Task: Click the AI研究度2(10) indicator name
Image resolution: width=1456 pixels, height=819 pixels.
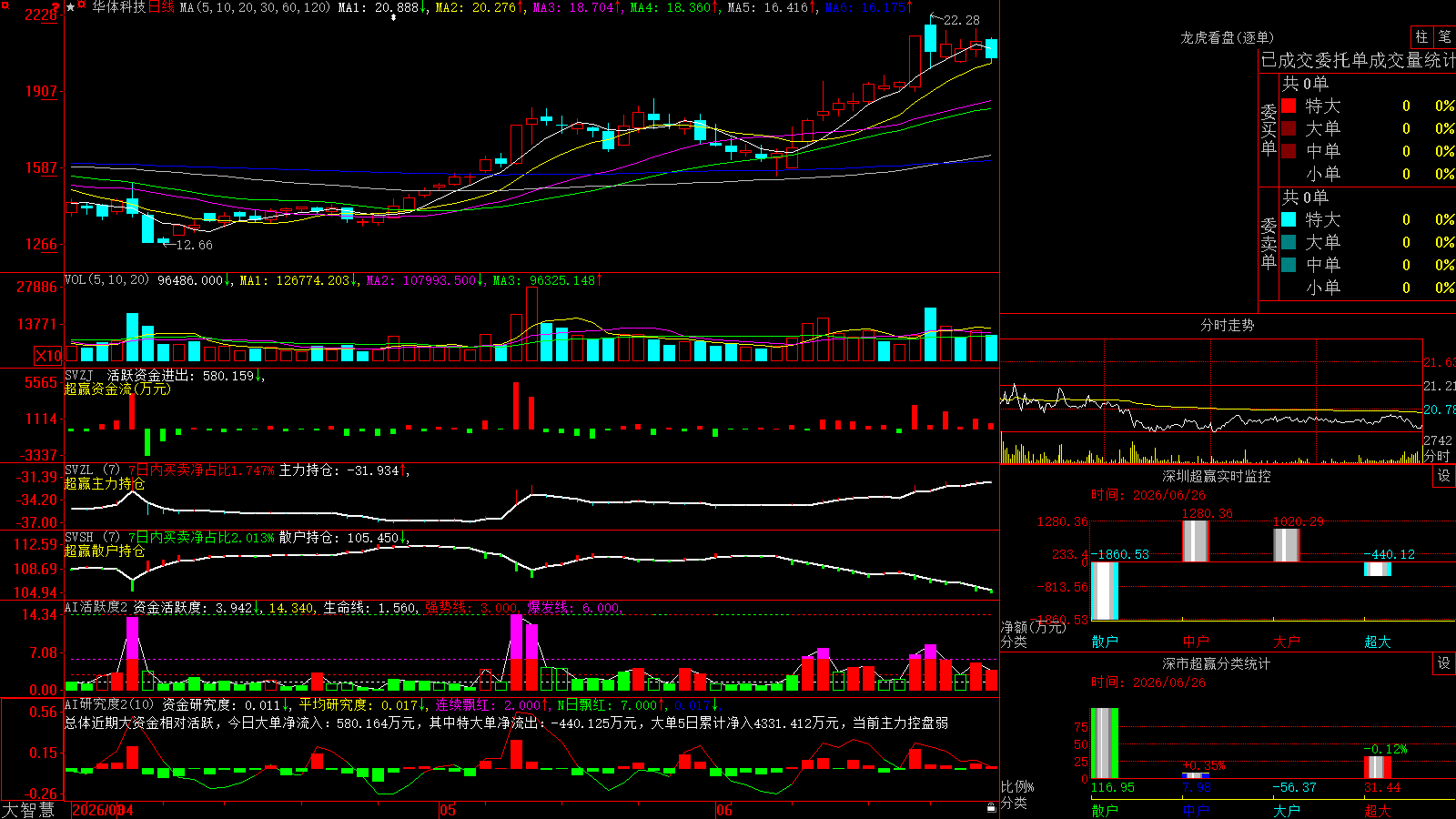Action: (x=109, y=704)
